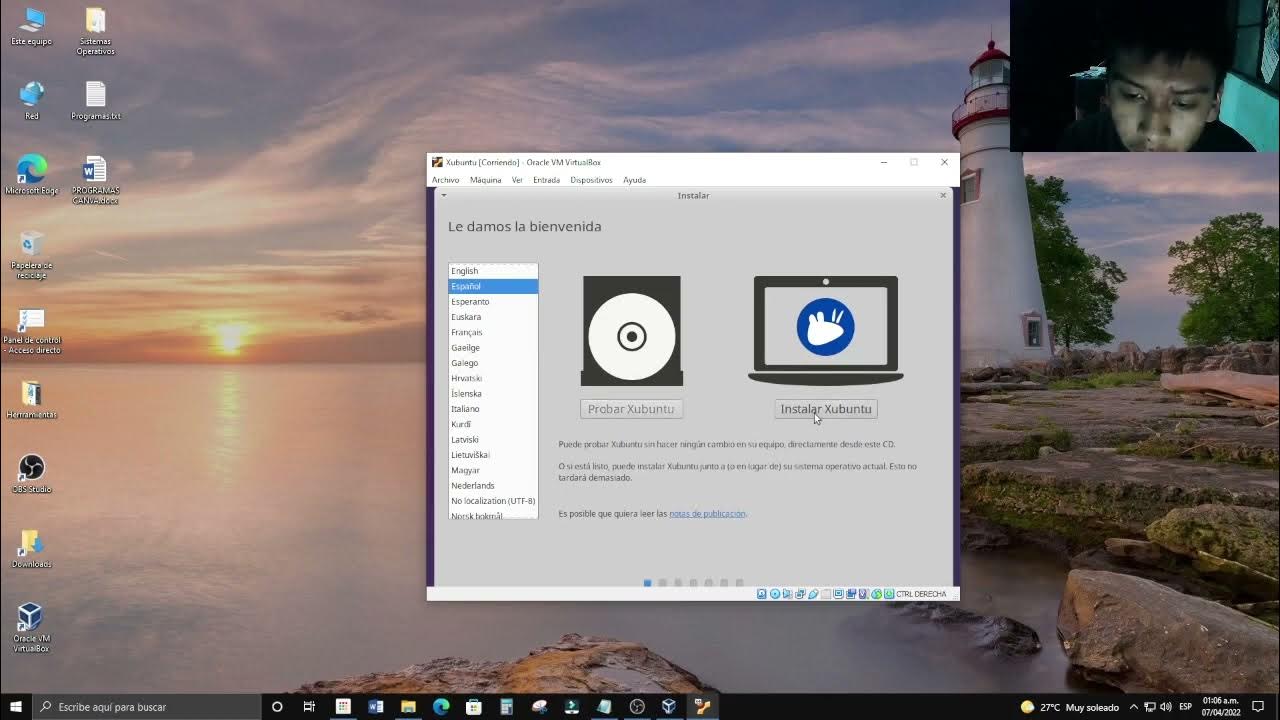
Task: Select Programas.txt file on desktop
Action: (x=96, y=101)
